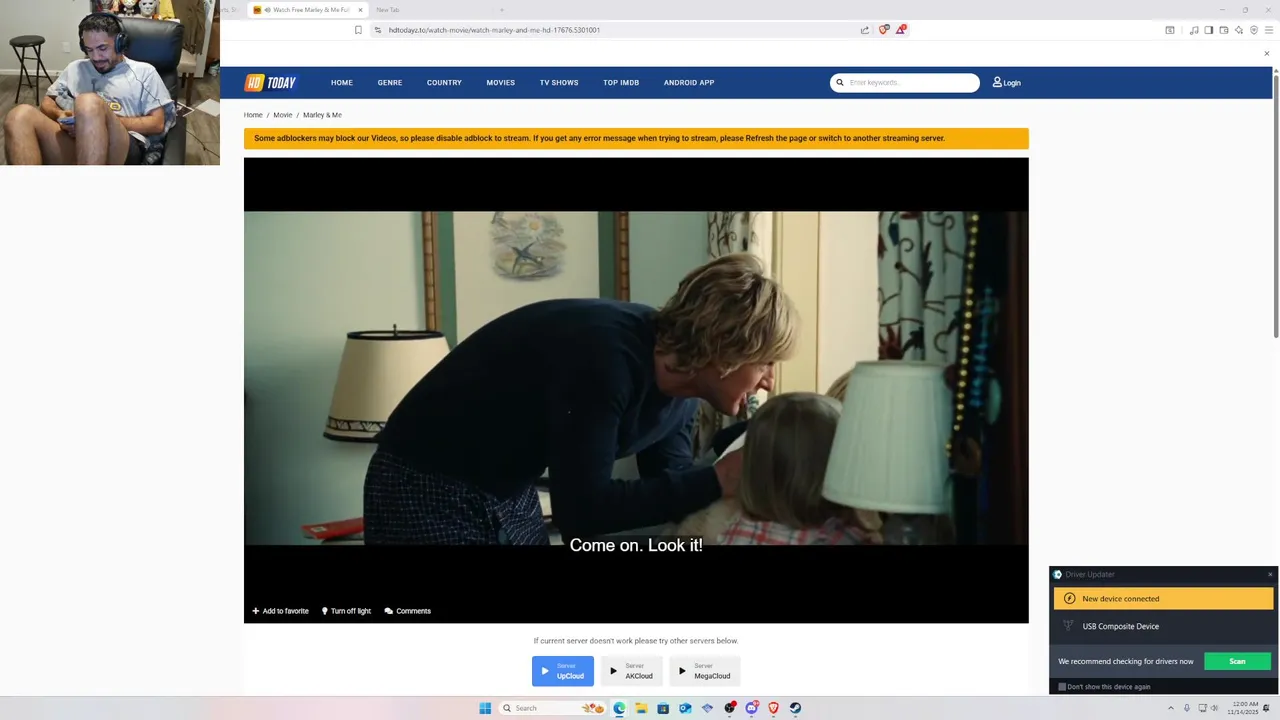The image size is (1280, 720).
Task: Click the magnifier icon in site search
Action: click(x=840, y=83)
